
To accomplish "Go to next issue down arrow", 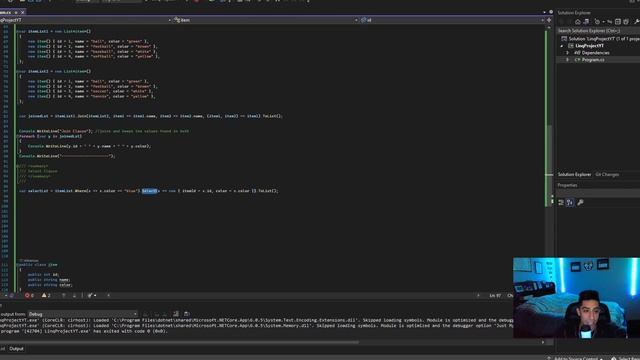I will coord(74,296).
